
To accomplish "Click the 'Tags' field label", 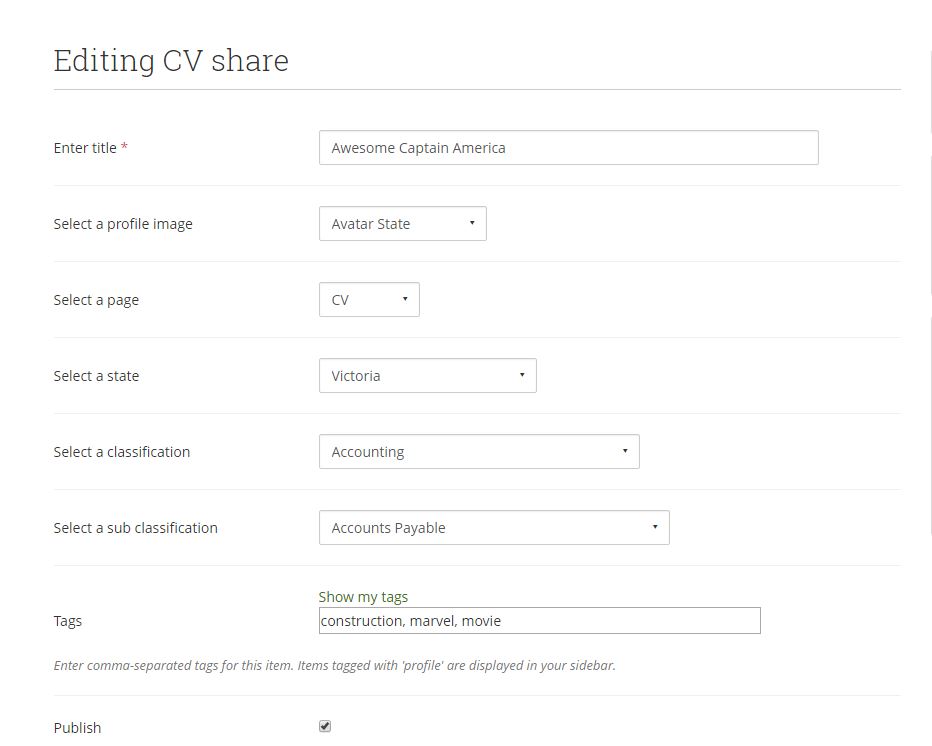I will 68,621.
